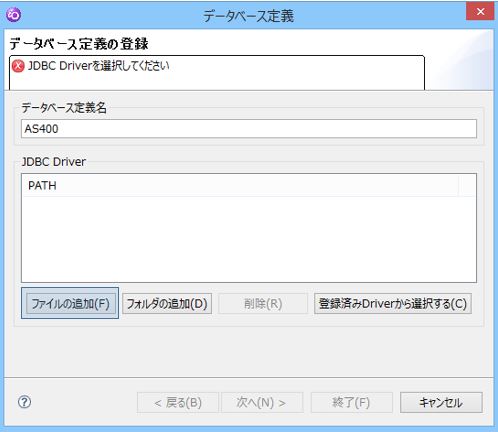Click the PATH column header
The height and width of the screenshot is (432, 498).
240,185
